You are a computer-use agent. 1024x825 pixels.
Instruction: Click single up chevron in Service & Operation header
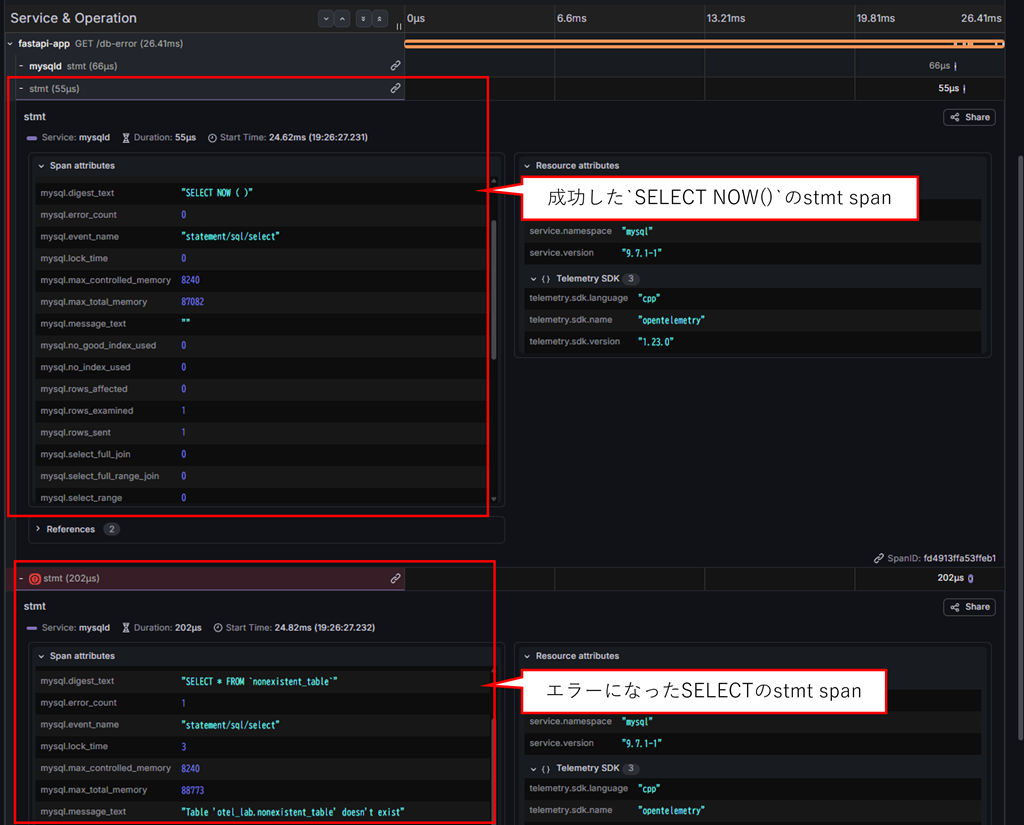point(342,18)
